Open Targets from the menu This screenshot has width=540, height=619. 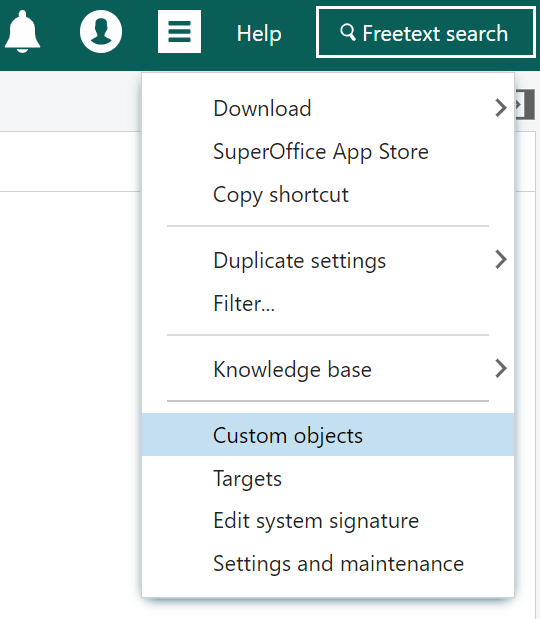[328, 478]
